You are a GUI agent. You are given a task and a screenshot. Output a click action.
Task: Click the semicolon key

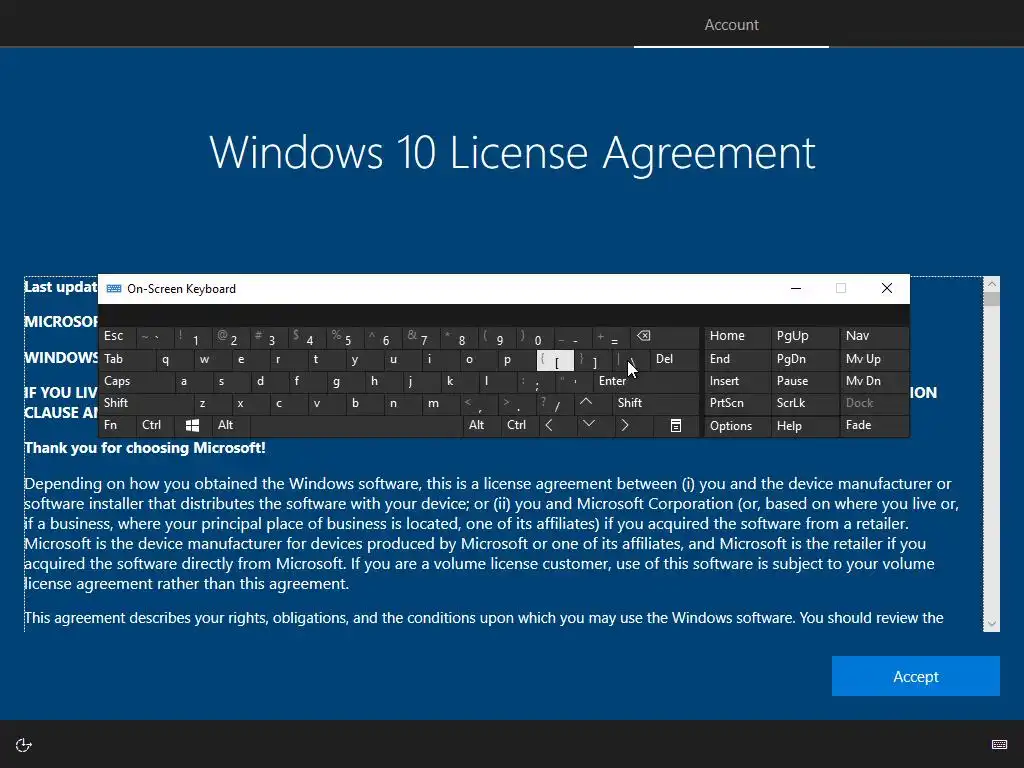pyautogui.click(x=536, y=381)
